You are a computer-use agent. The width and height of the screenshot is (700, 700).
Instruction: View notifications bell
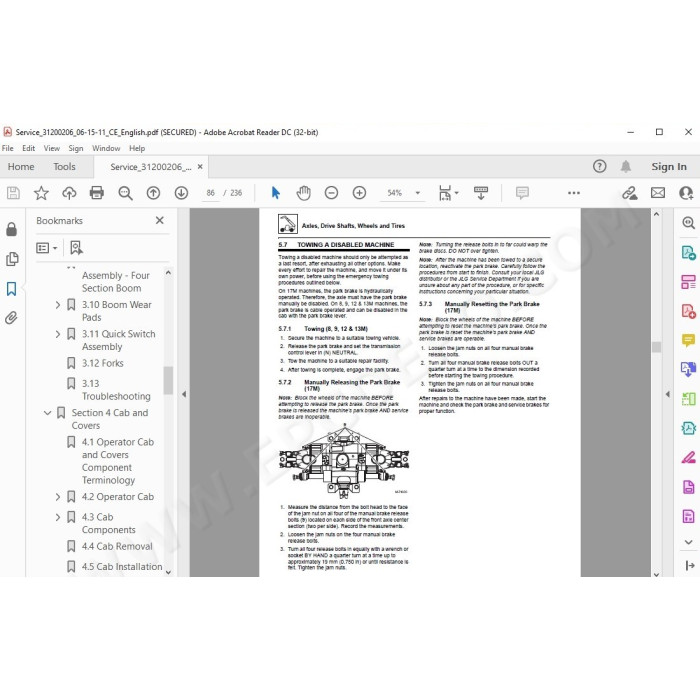tap(626, 167)
